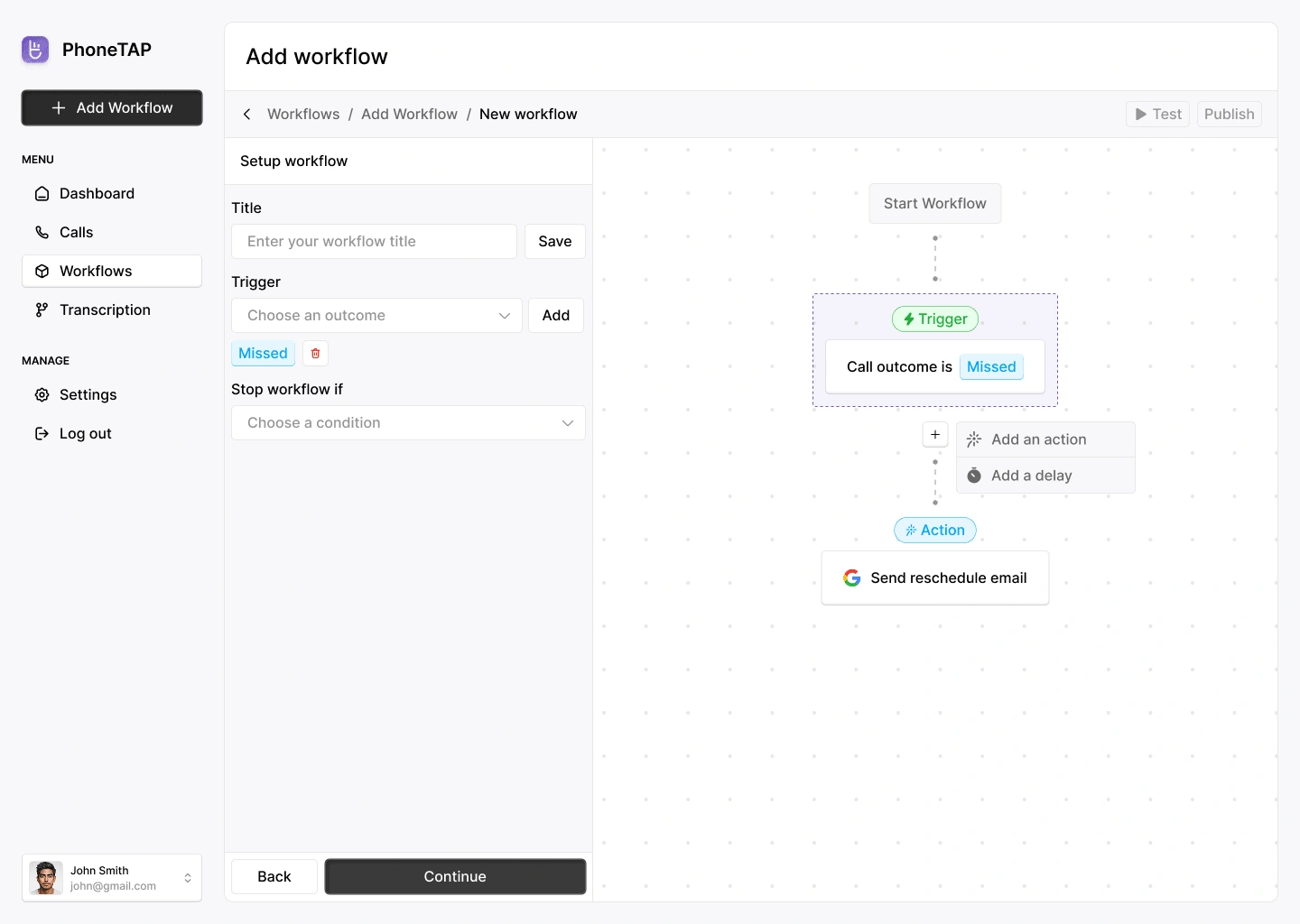Click the back chevron in breadcrumb
This screenshot has width=1300, height=924.
tap(246, 115)
